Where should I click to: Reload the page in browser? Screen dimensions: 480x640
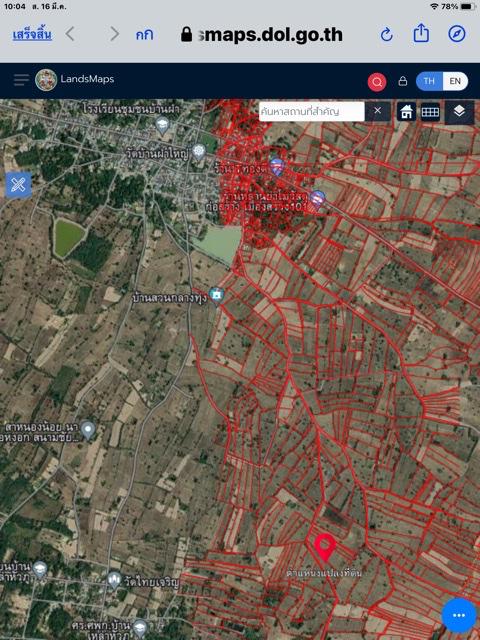tap(386, 35)
